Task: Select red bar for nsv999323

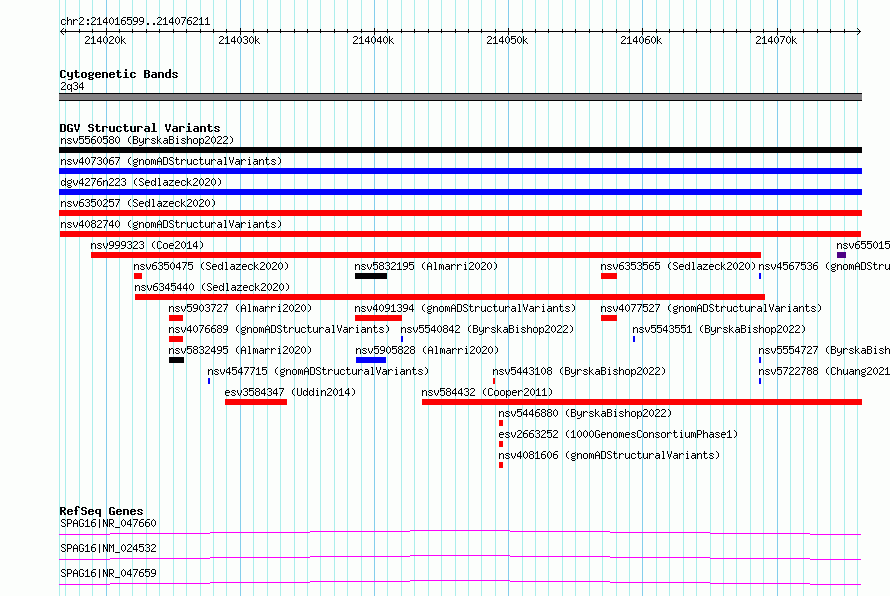Action: (426, 255)
